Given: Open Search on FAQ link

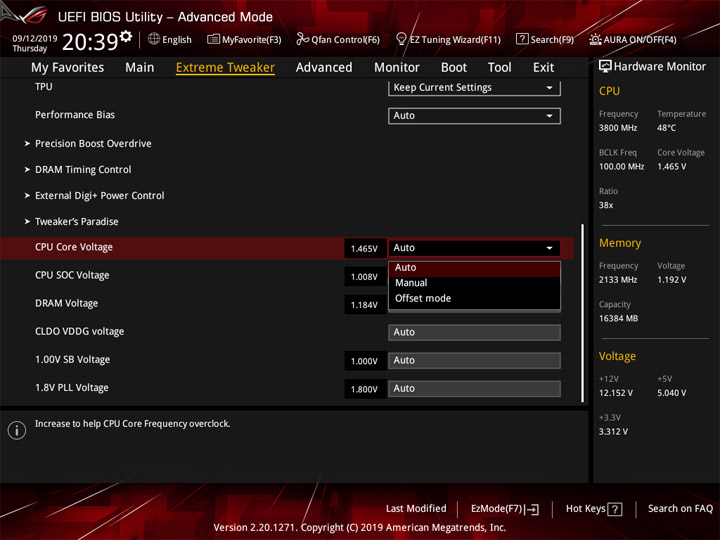Looking at the screenshot, I should click(680, 509).
